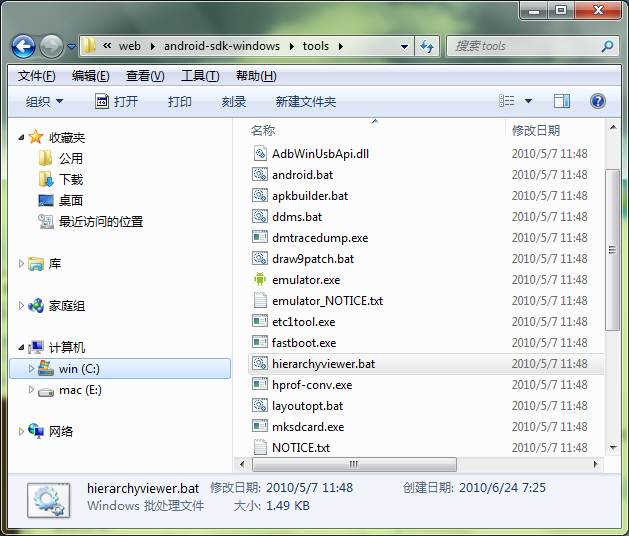Expand arrow after android-sdk-windows breadcrumb

point(292,47)
